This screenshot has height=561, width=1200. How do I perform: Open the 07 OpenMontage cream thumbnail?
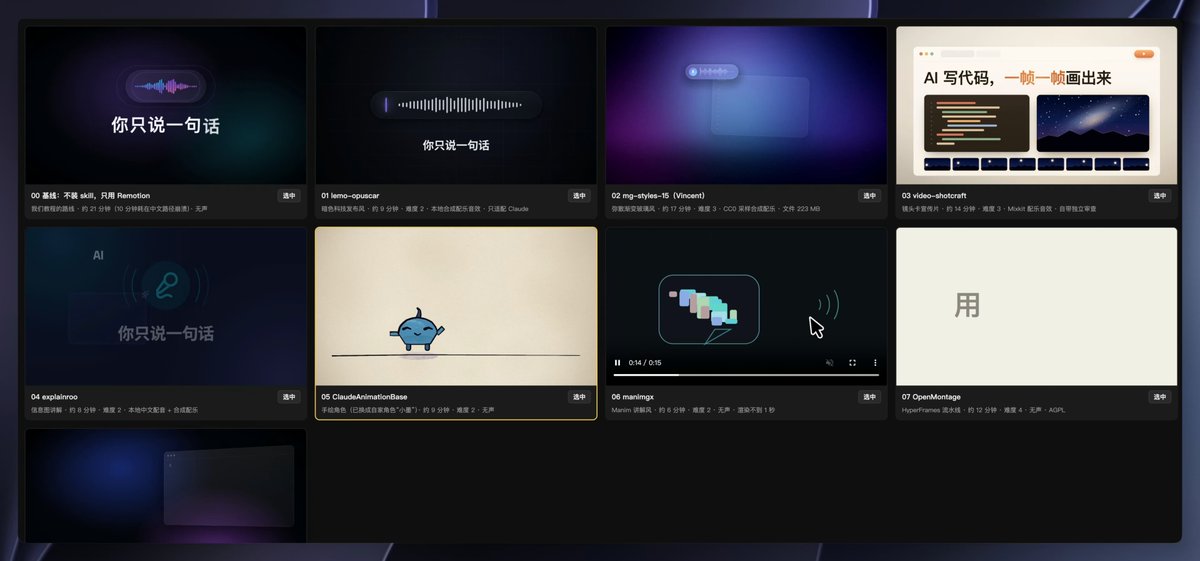pos(1037,307)
